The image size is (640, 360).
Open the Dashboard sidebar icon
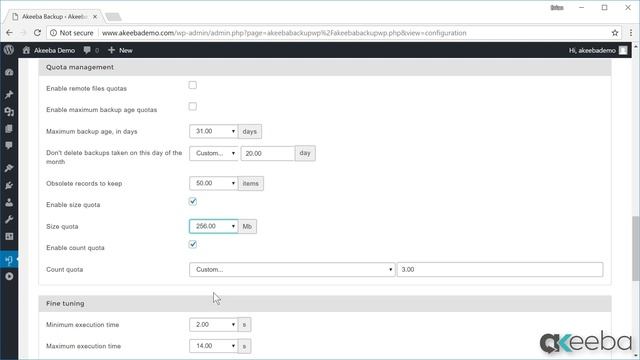click(x=9, y=73)
